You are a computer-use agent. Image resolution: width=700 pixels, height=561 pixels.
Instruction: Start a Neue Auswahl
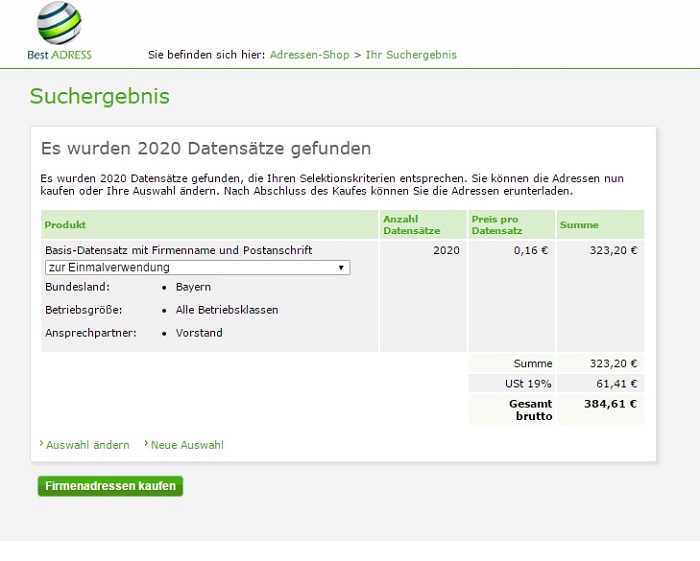click(x=187, y=445)
